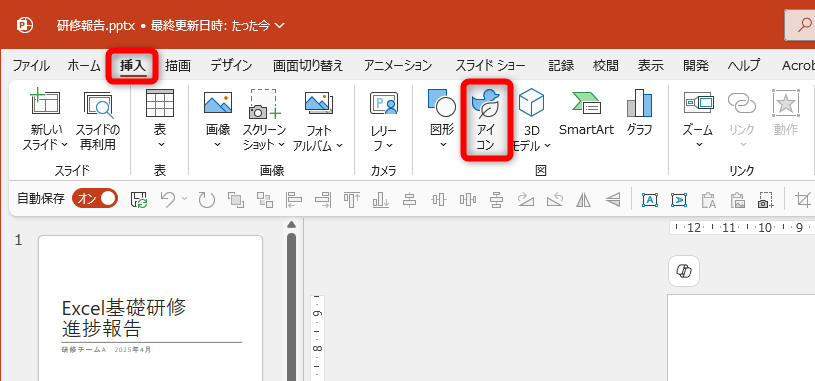The width and height of the screenshot is (815, 381).
Task: Click the thumbnail pane scroll-up arrow
Action: click(x=292, y=225)
